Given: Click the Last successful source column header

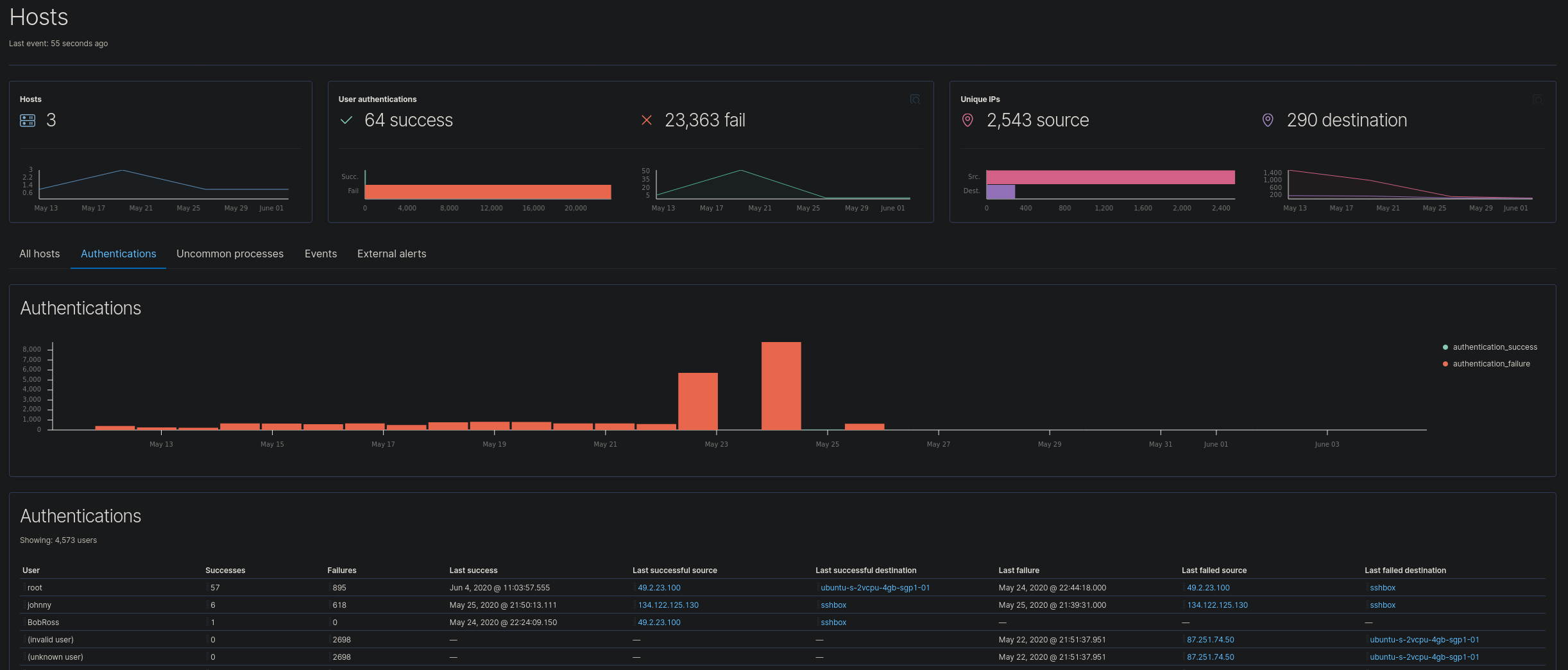Looking at the screenshot, I should coord(675,571).
